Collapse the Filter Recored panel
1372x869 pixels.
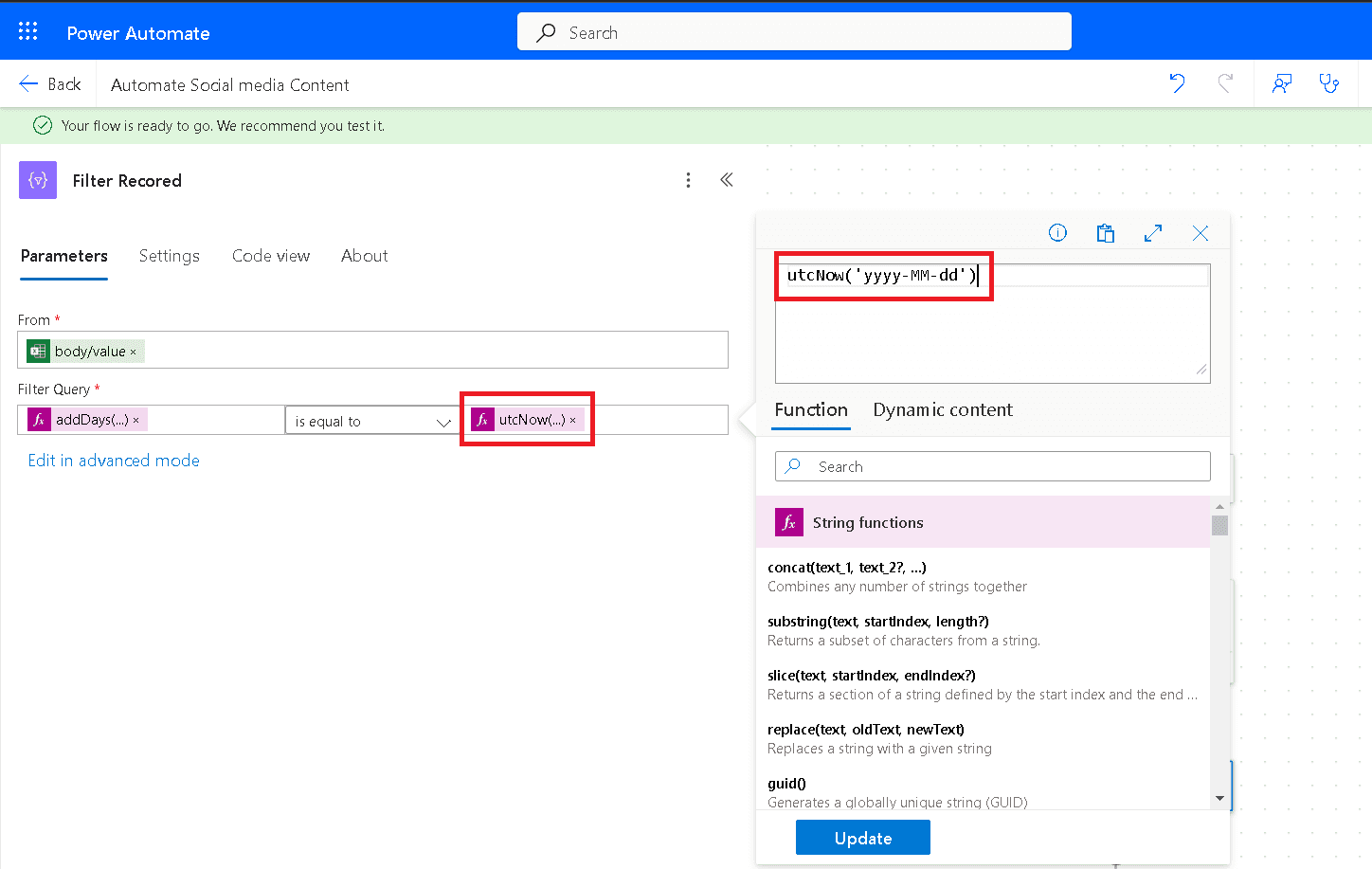click(x=727, y=180)
